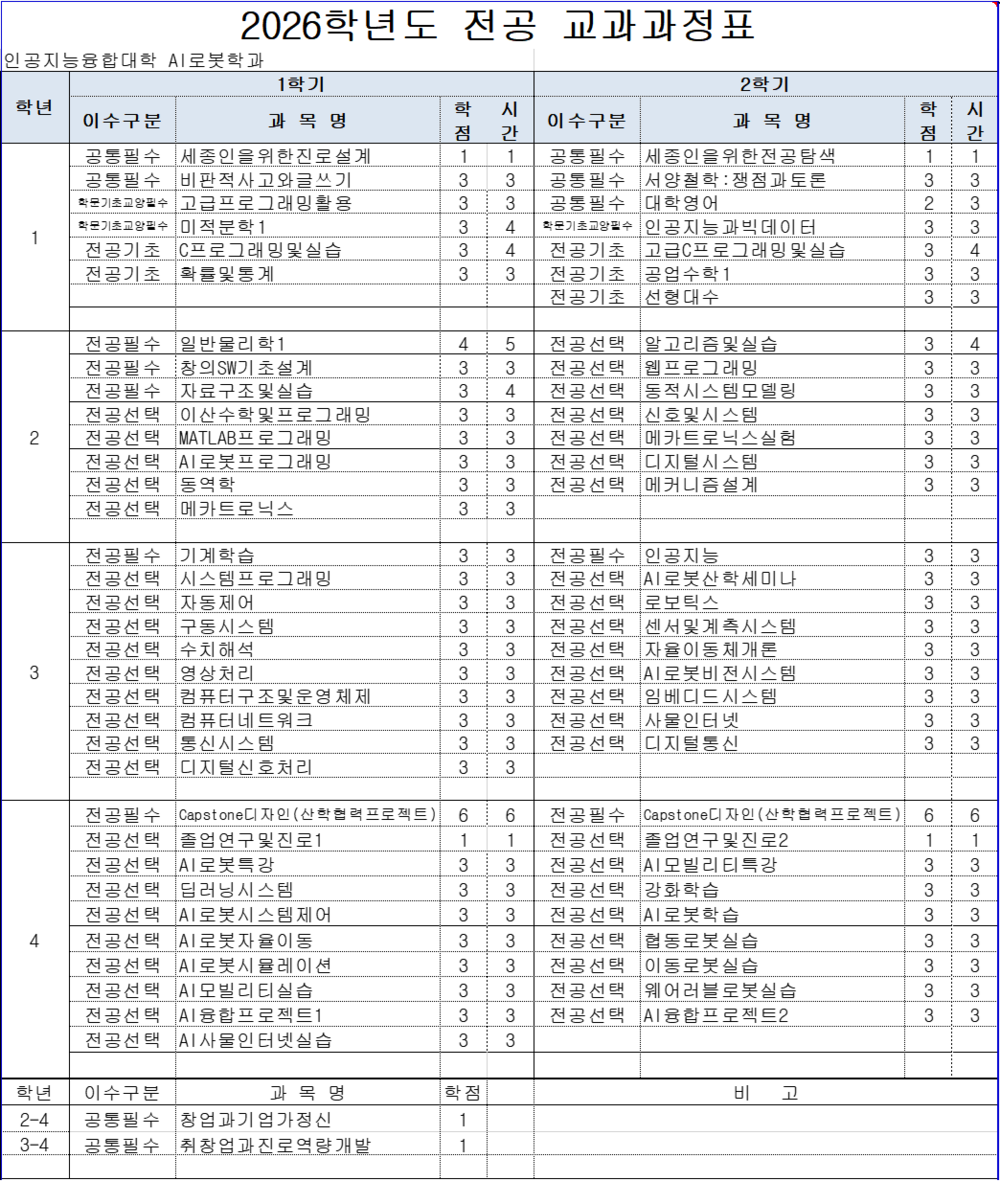
Task: Click the 고급C프로그래밍및실습 cell
Action: 772,250
